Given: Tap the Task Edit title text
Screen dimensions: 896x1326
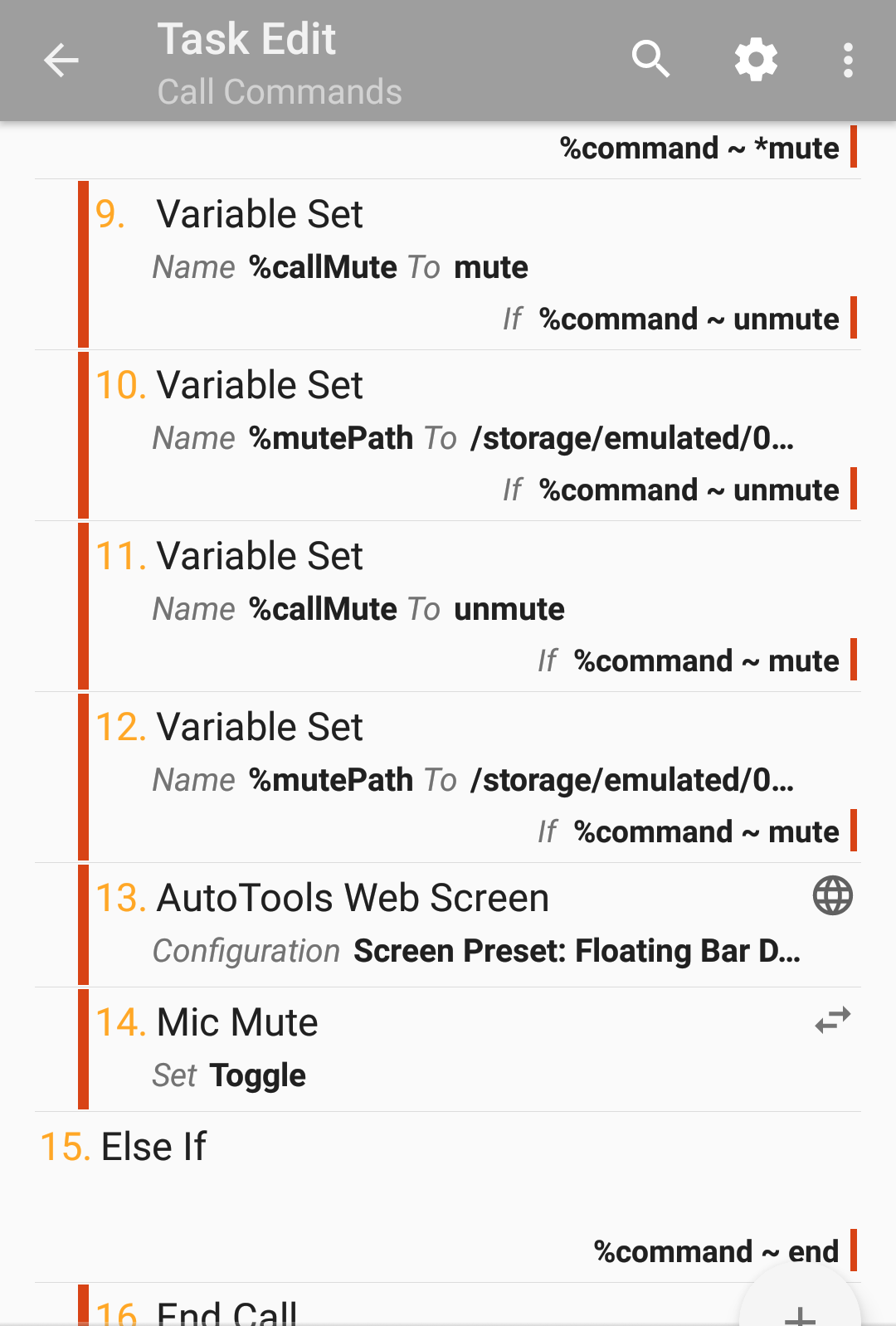Looking at the screenshot, I should 247,39.
